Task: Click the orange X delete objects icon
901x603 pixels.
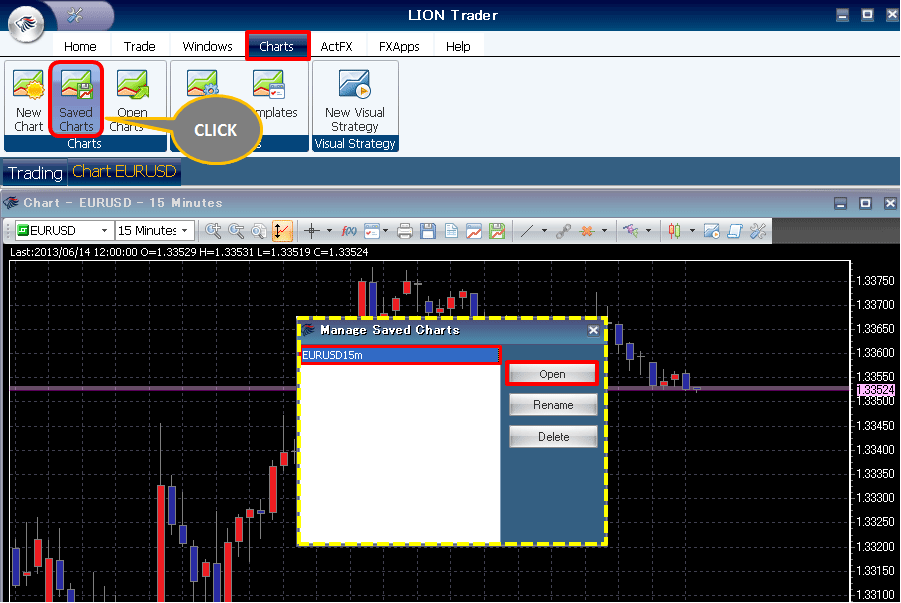Action: pyautogui.click(x=587, y=231)
